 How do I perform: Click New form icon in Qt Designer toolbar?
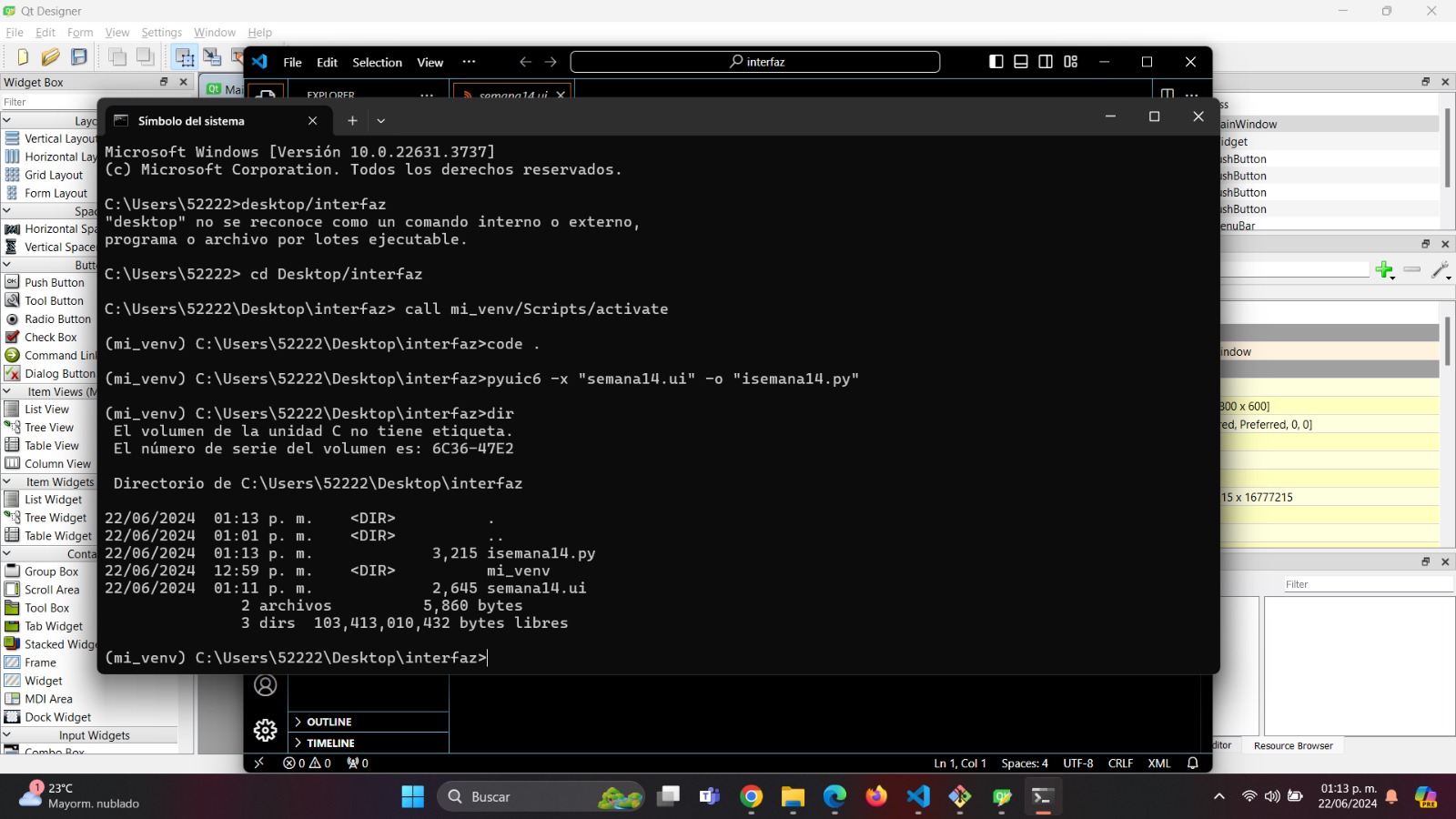[x=22, y=56]
